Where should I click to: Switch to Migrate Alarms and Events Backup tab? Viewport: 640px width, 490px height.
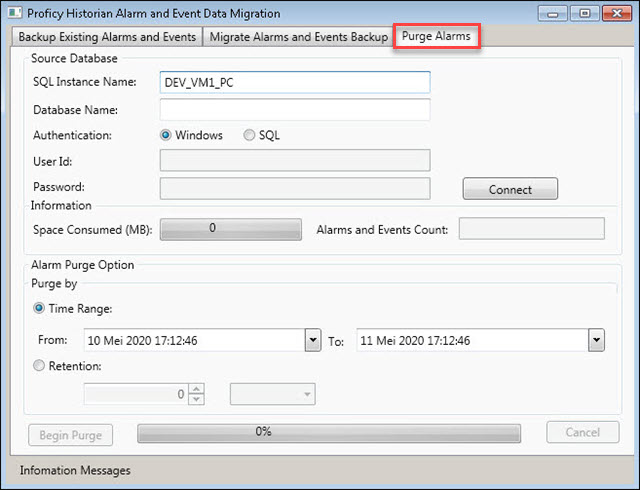(x=298, y=37)
